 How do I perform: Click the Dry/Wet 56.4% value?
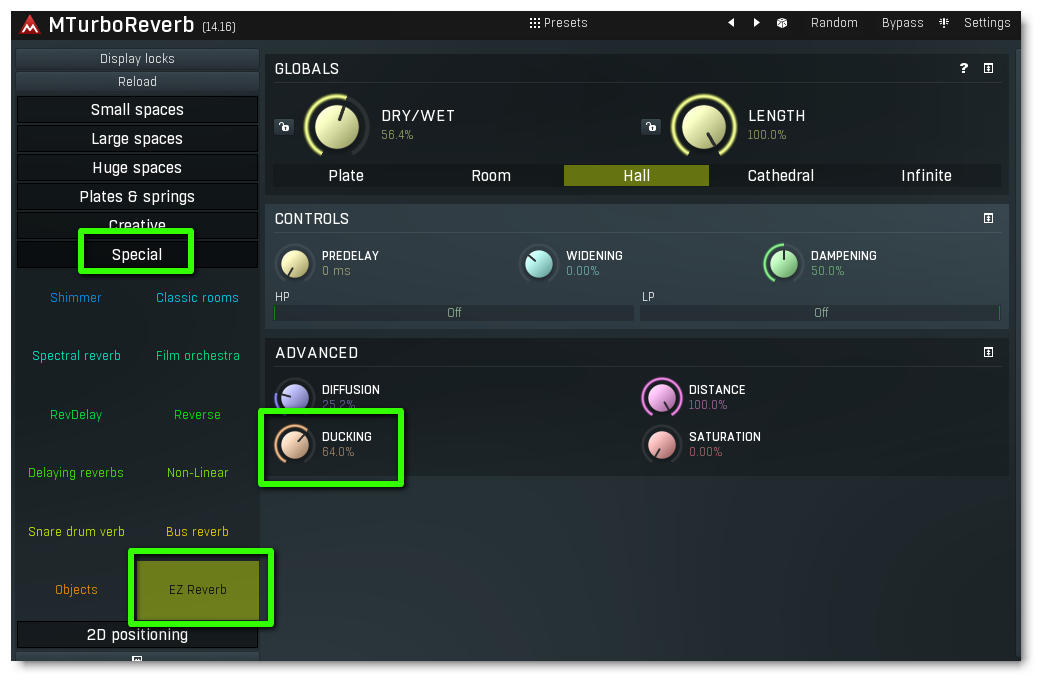point(397,135)
